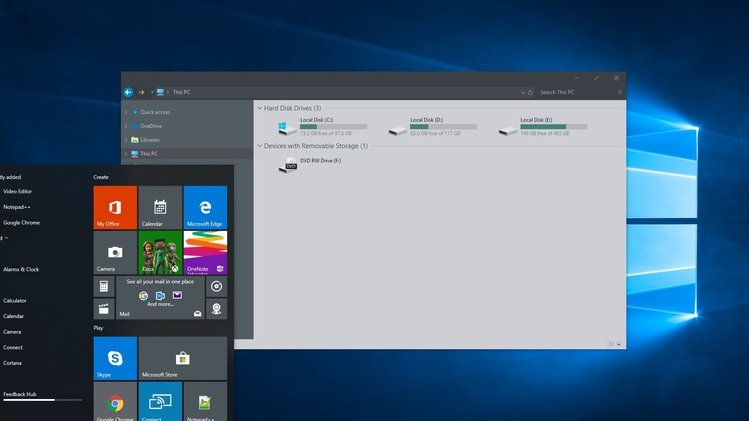Select the Local Disk (C:) drive icon
749x421 pixels.
pyautogui.click(x=287, y=128)
